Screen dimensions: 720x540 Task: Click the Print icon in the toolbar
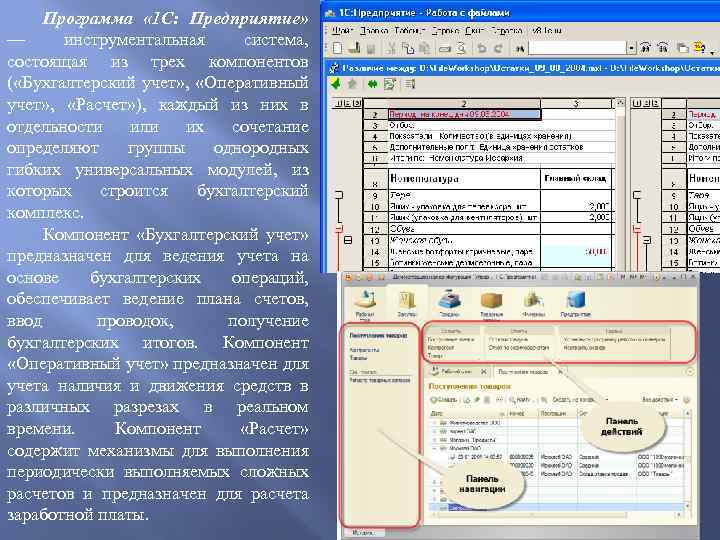[445, 48]
